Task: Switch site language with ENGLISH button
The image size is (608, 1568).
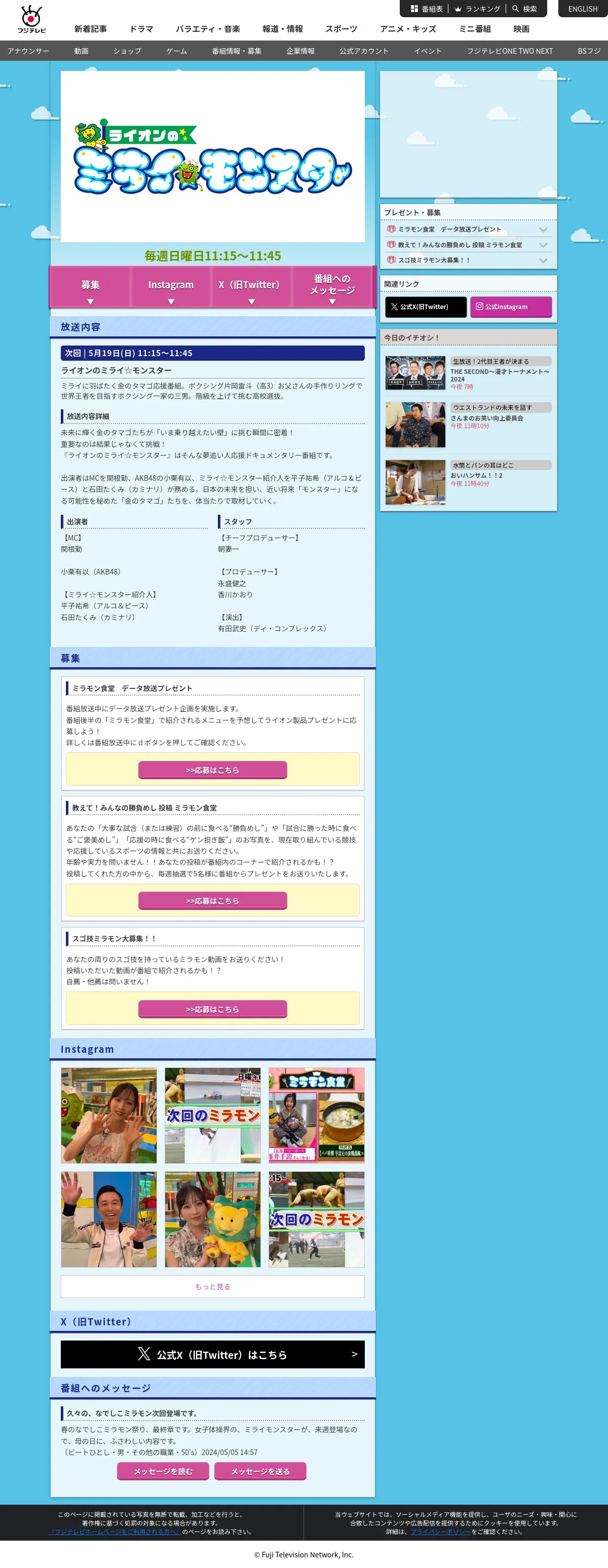Action: (583, 9)
